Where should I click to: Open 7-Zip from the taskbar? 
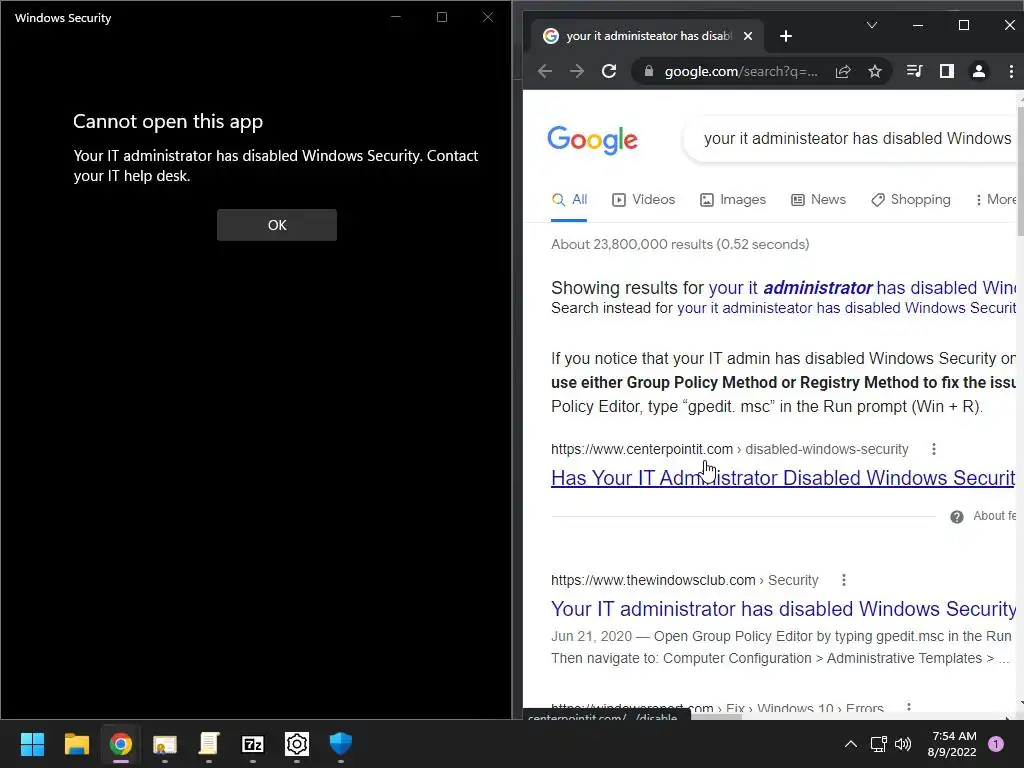tap(253, 744)
